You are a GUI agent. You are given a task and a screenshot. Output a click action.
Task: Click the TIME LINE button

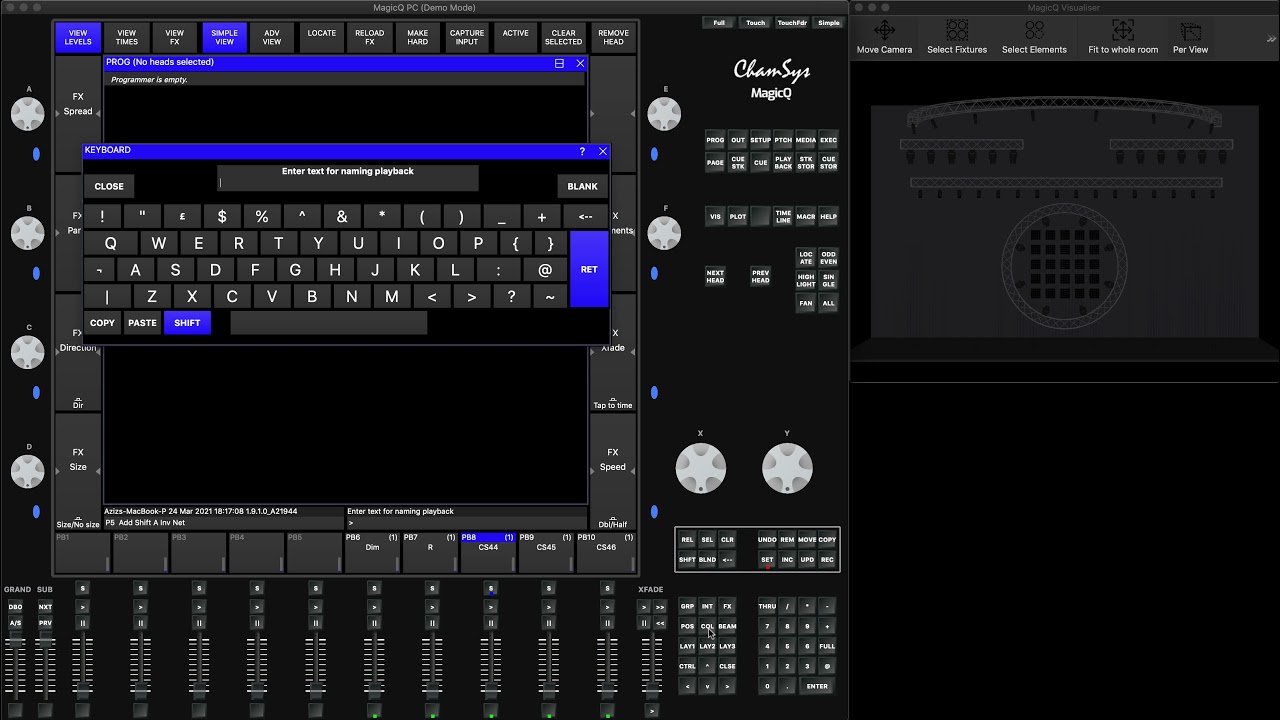pyautogui.click(x=783, y=217)
